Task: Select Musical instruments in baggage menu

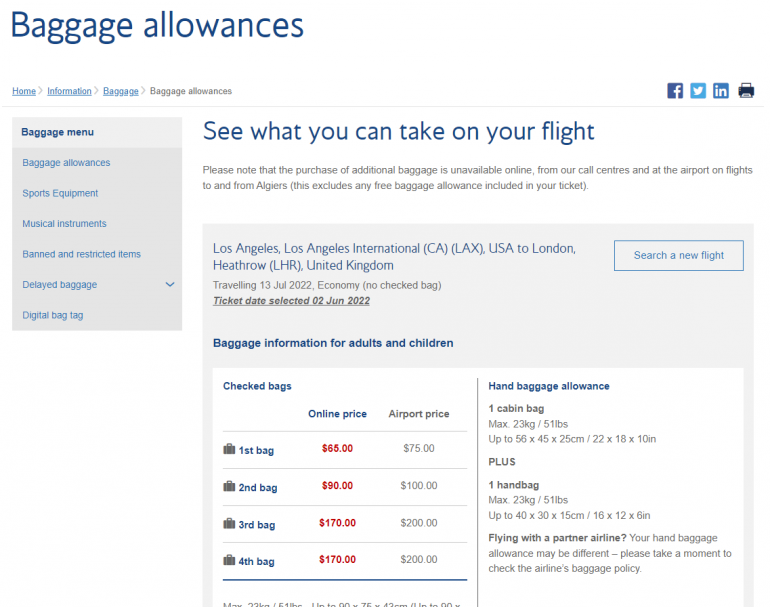Action: (64, 224)
